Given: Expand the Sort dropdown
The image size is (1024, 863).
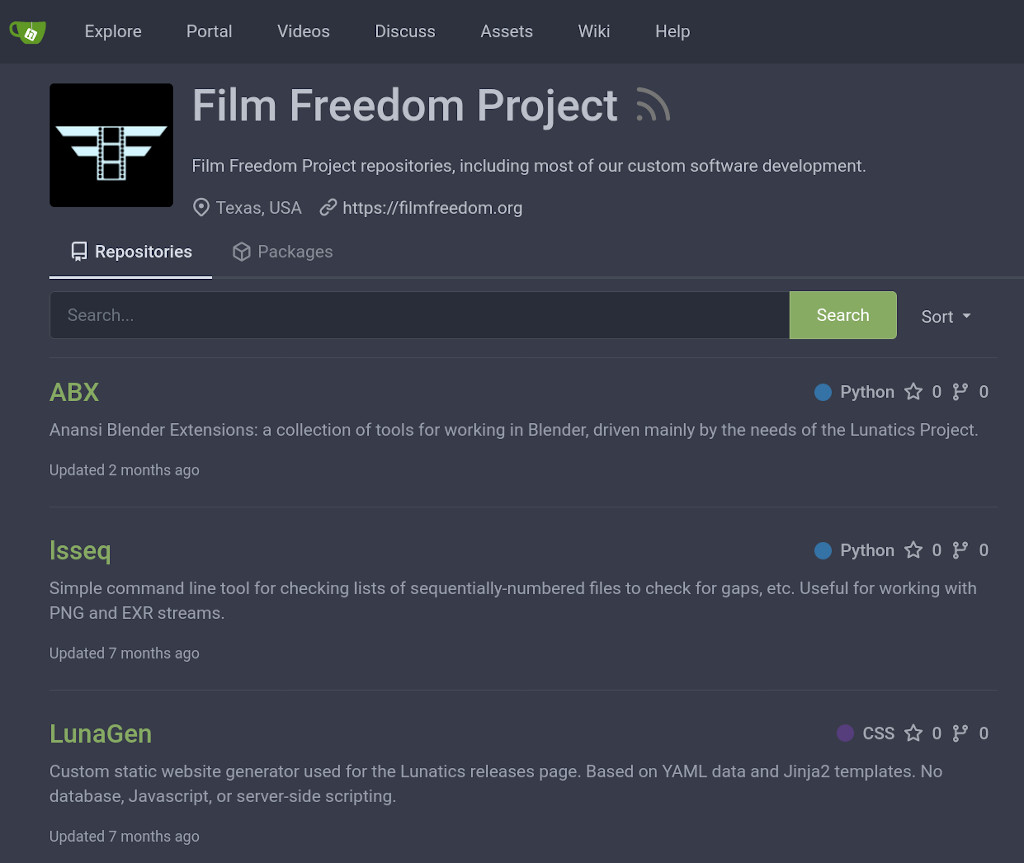Looking at the screenshot, I should [x=945, y=316].
